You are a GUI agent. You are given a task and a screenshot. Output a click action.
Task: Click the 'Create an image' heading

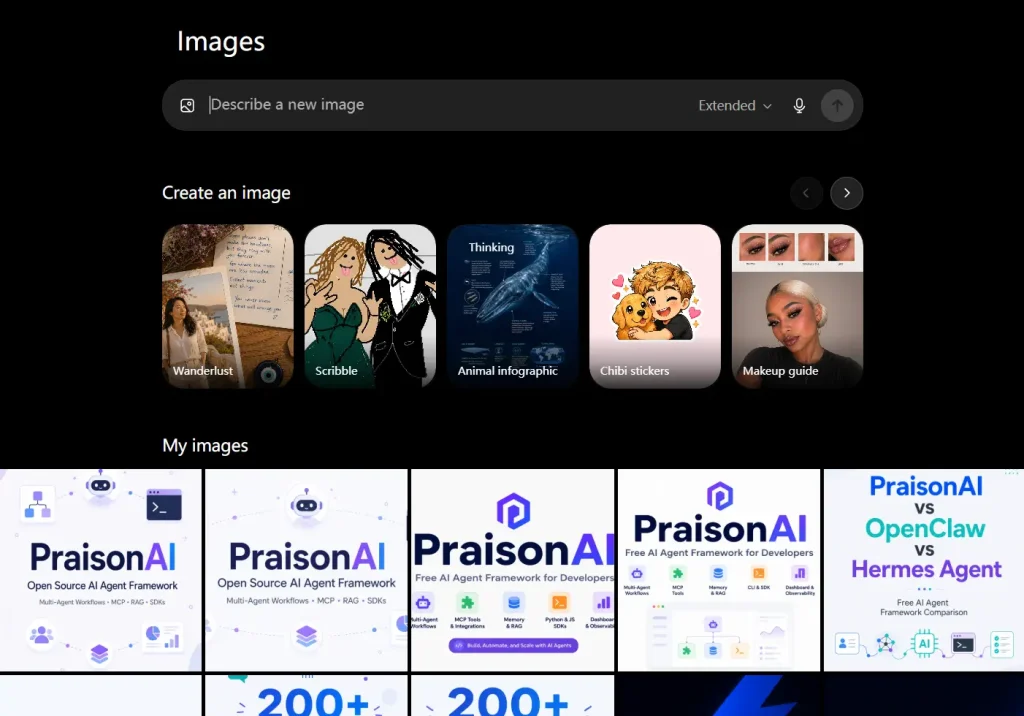(226, 193)
